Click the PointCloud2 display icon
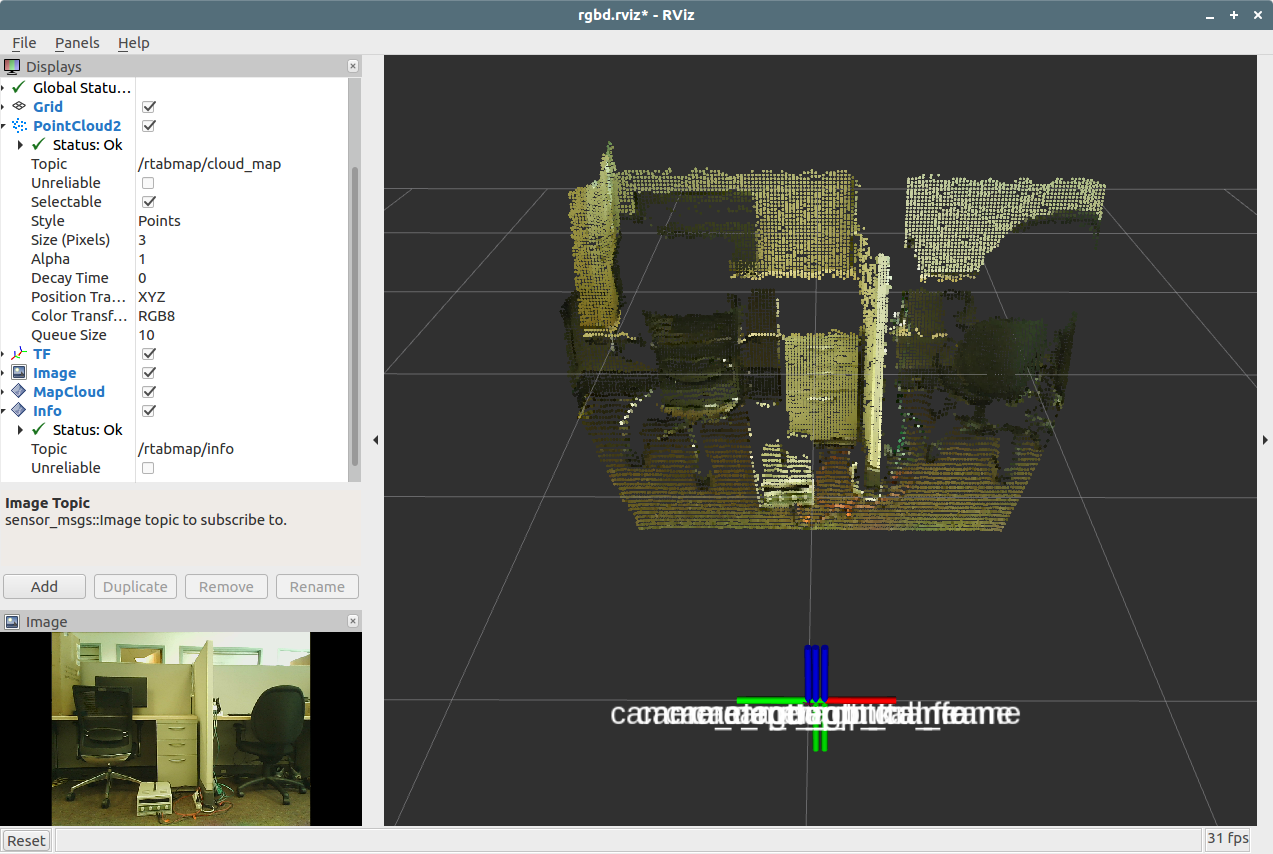The height and width of the screenshot is (854, 1273). 19,126
